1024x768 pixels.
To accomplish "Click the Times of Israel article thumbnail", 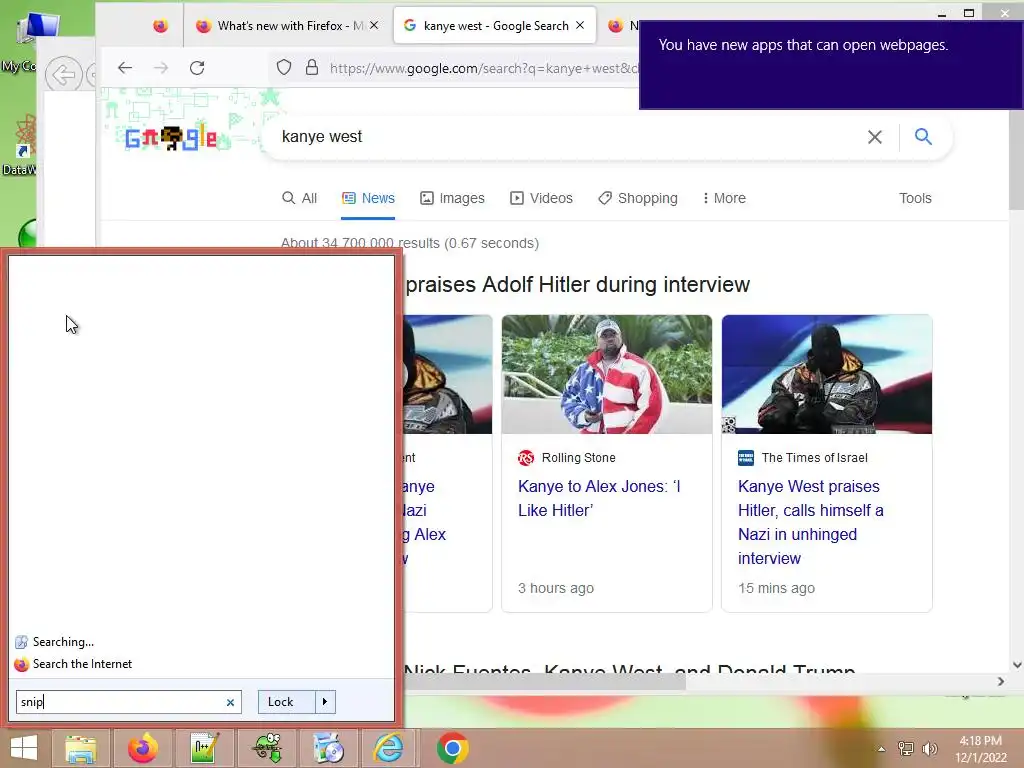I will pyautogui.click(x=827, y=374).
